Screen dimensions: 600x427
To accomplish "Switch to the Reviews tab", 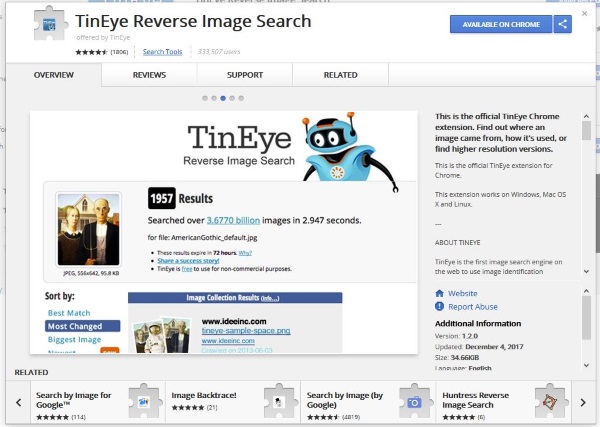I will pos(149,75).
